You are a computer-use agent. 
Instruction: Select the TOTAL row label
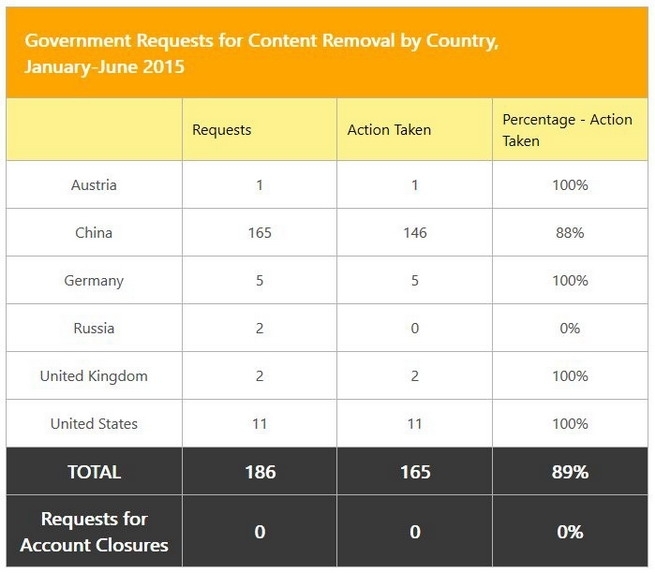coord(94,472)
